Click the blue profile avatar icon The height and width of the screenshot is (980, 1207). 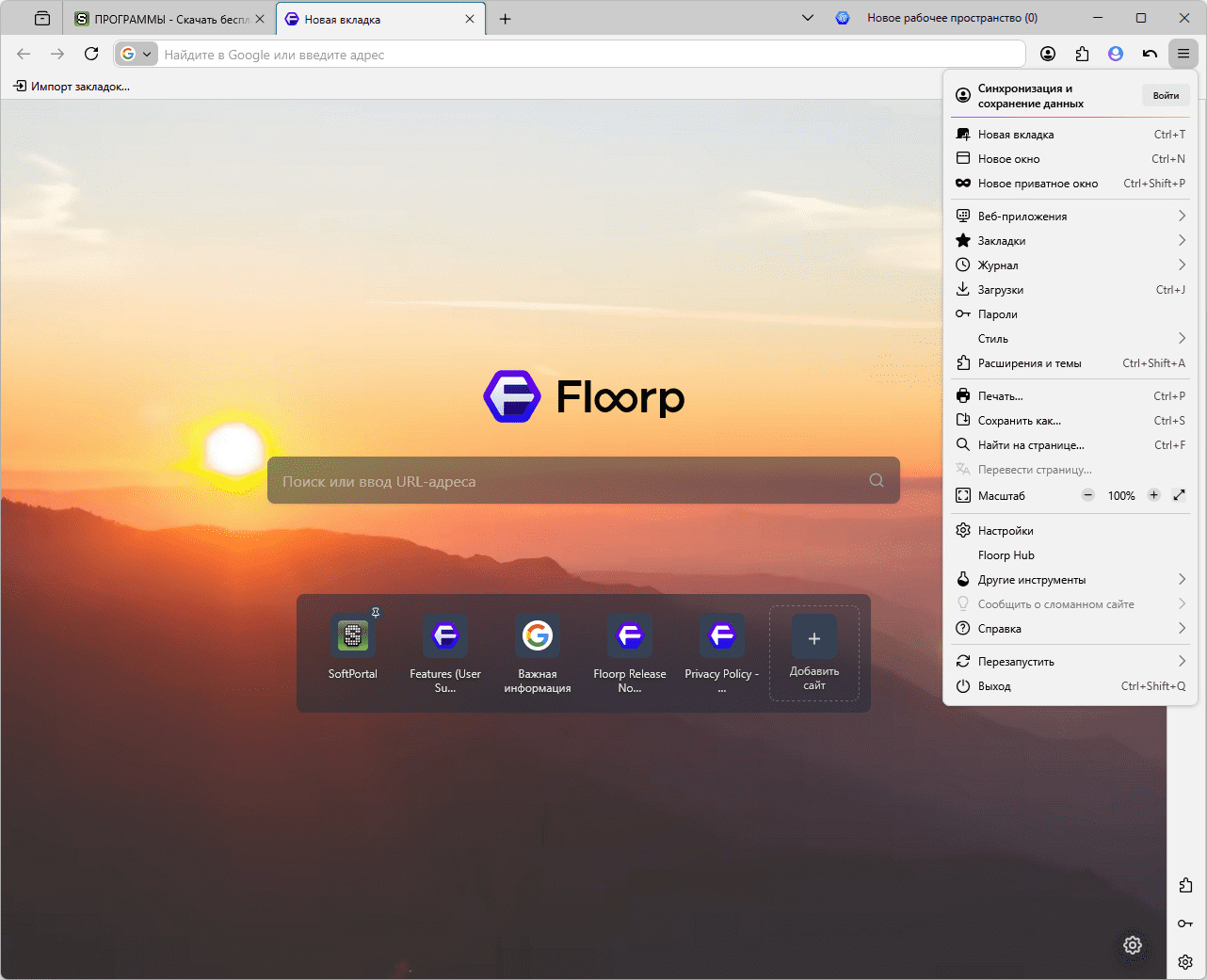pos(1116,55)
